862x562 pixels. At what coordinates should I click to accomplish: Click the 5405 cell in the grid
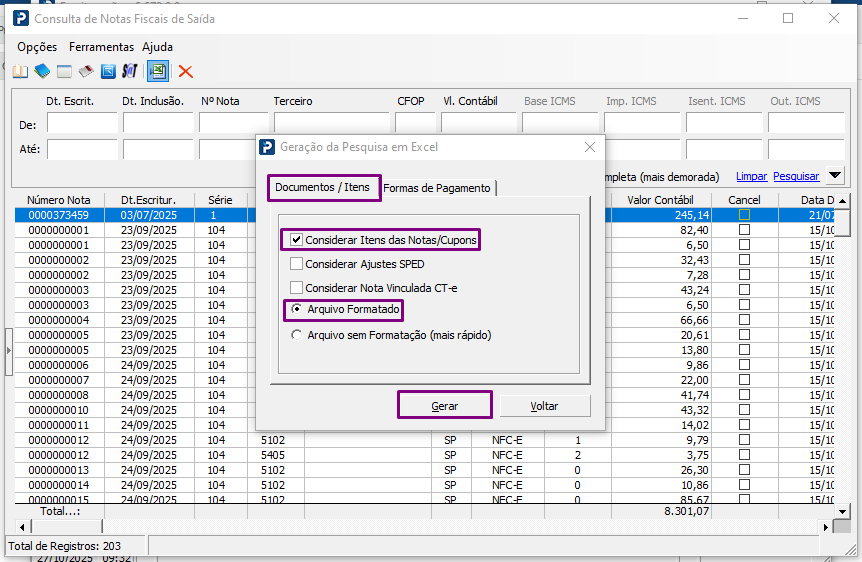click(x=273, y=455)
